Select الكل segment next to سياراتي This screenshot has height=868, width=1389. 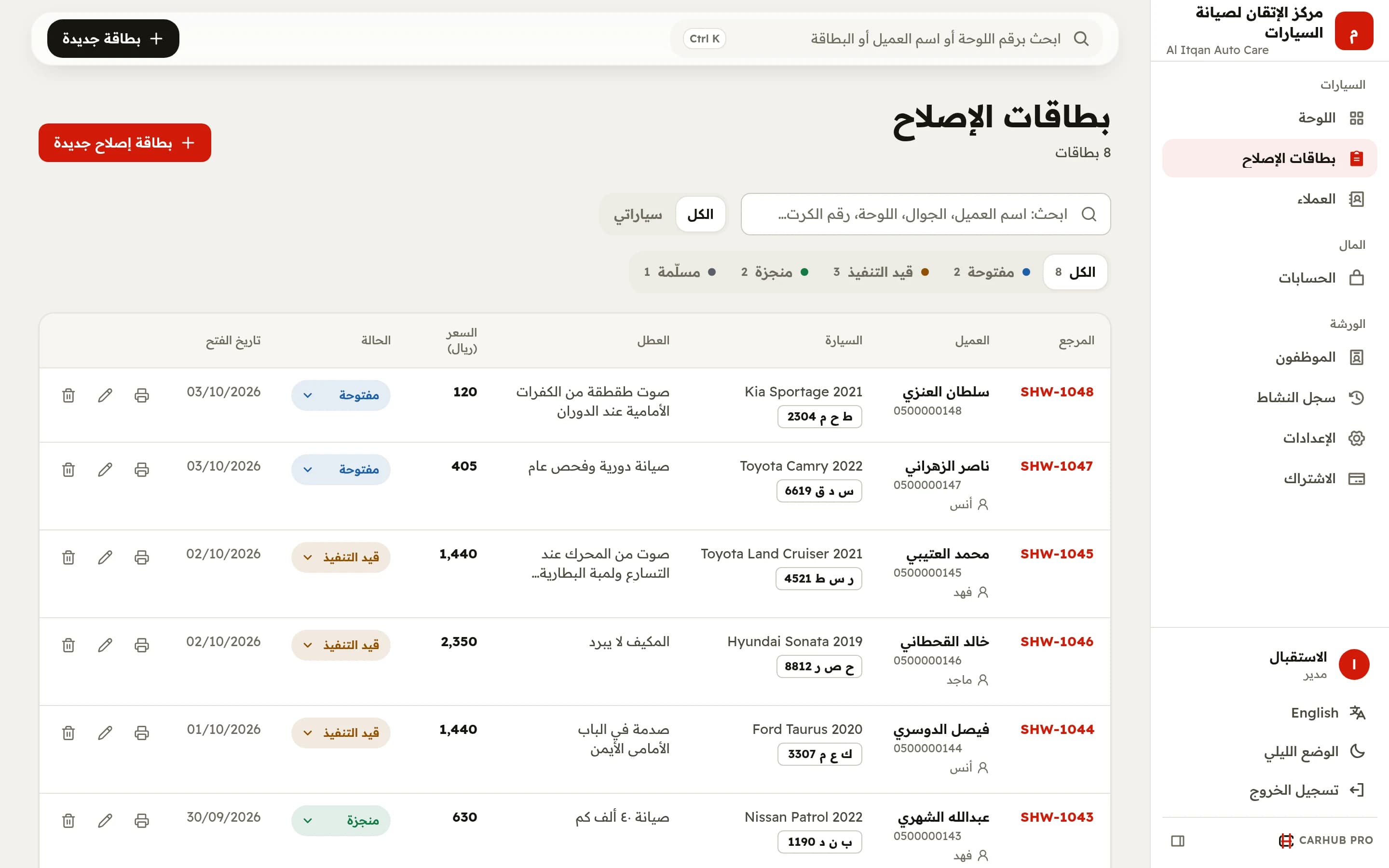pyautogui.click(x=700, y=215)
